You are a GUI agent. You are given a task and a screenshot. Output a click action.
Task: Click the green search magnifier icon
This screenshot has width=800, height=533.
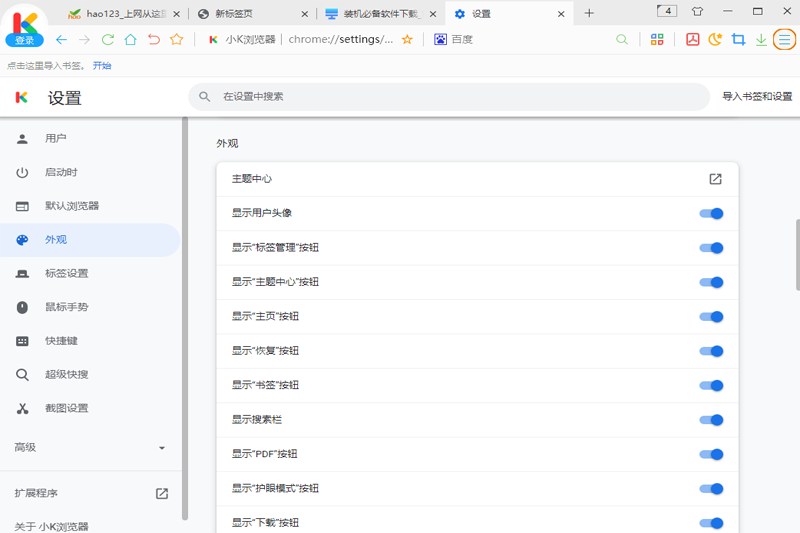tap(621, 39)
